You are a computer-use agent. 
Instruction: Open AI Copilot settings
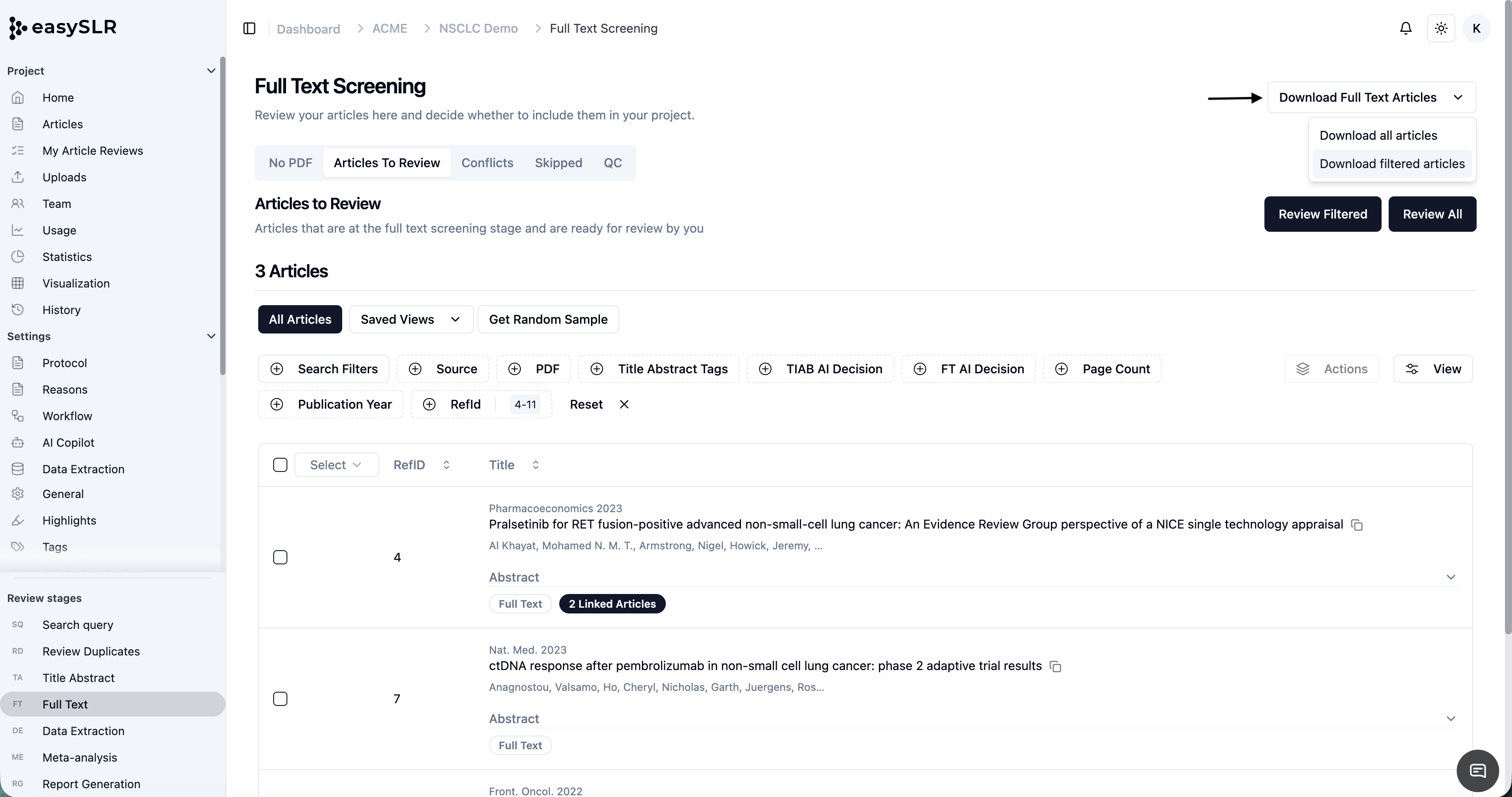(68, 442)
